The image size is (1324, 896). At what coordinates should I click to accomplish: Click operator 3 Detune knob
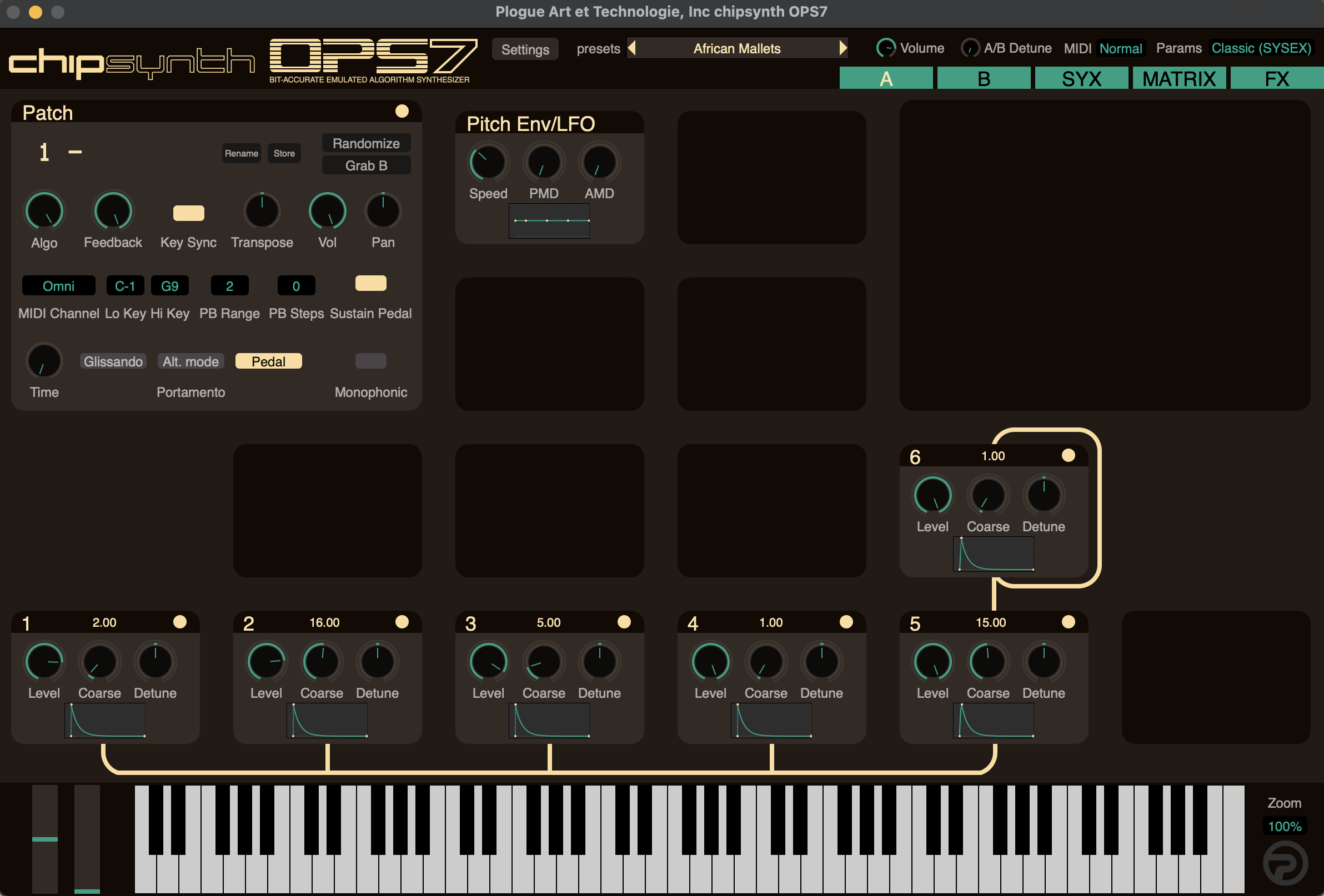(x=599, y=662)
